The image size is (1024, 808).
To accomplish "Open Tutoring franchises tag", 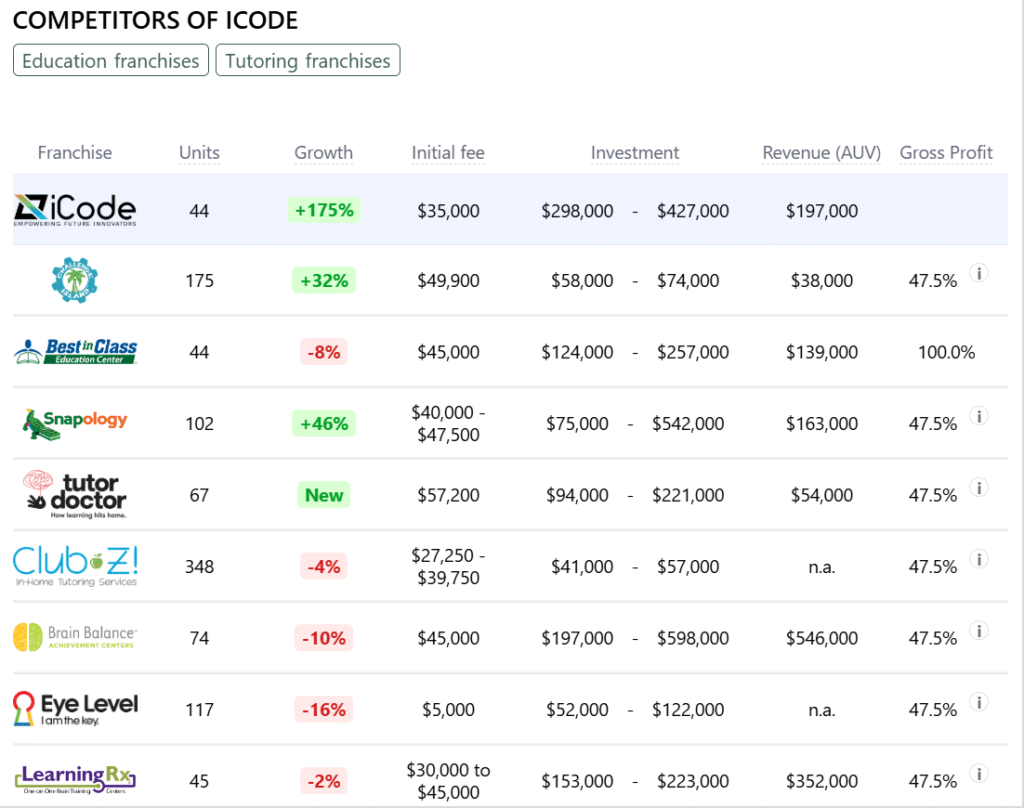I will pos(308,60).
